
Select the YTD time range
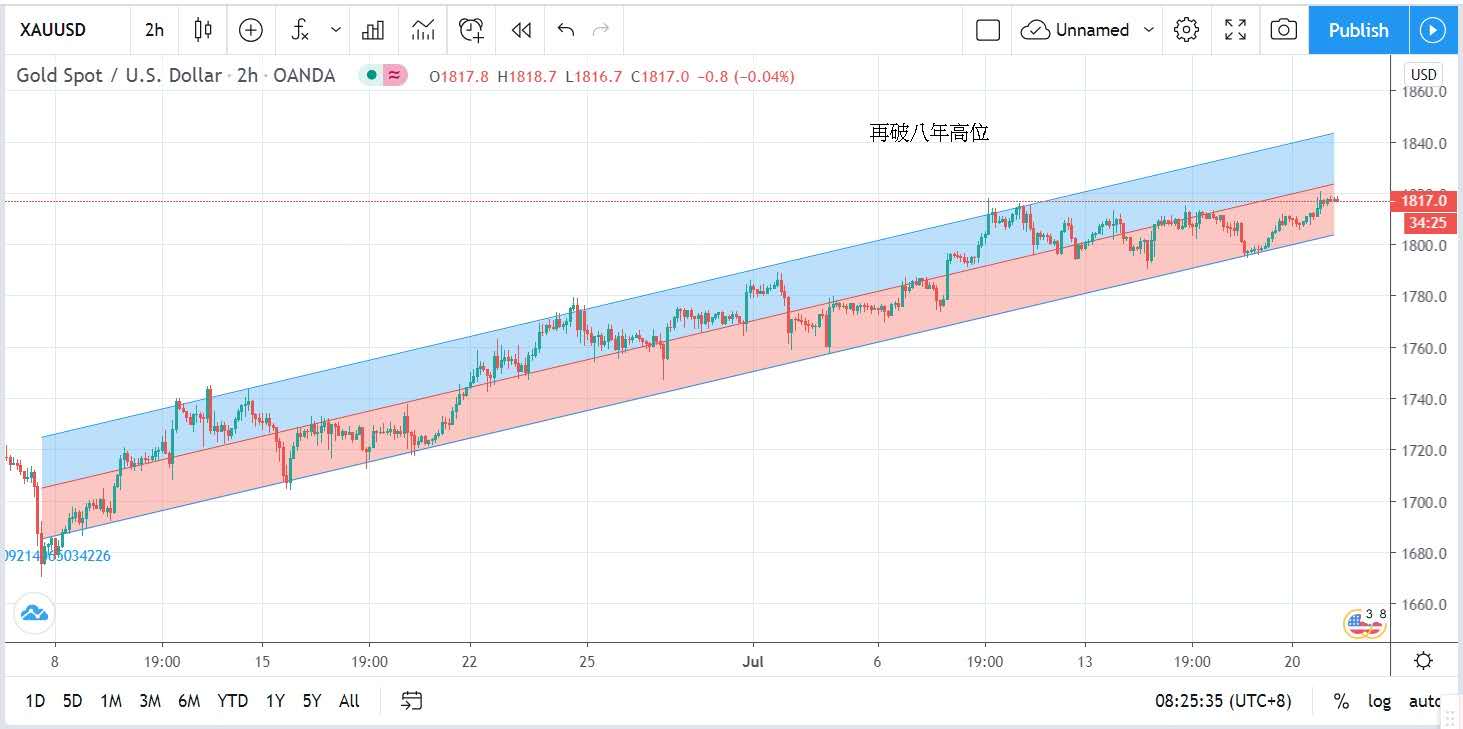point(232,701)
